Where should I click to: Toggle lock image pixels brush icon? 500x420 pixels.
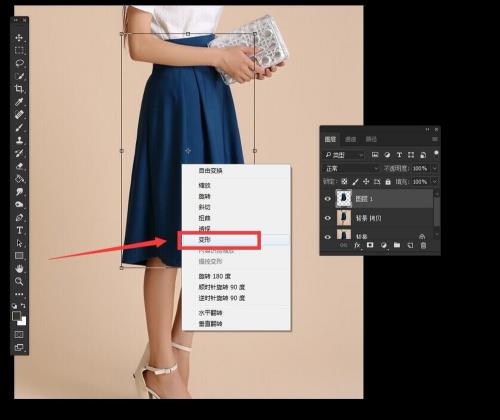[355, 182]
